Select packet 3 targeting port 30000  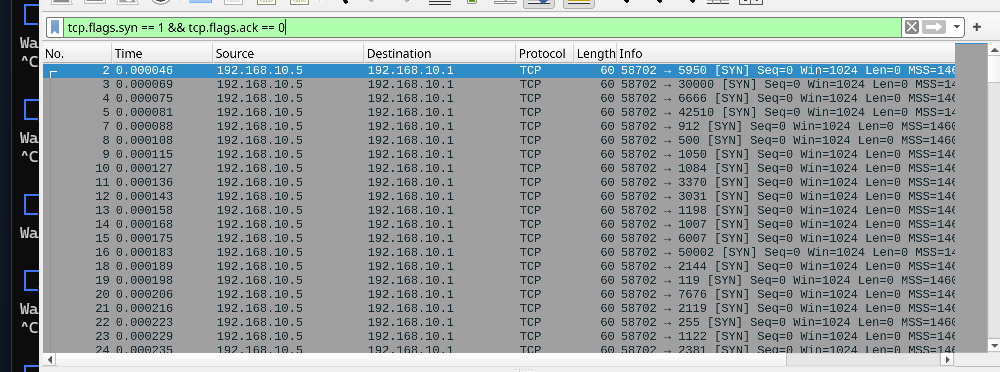click(499, 84)
